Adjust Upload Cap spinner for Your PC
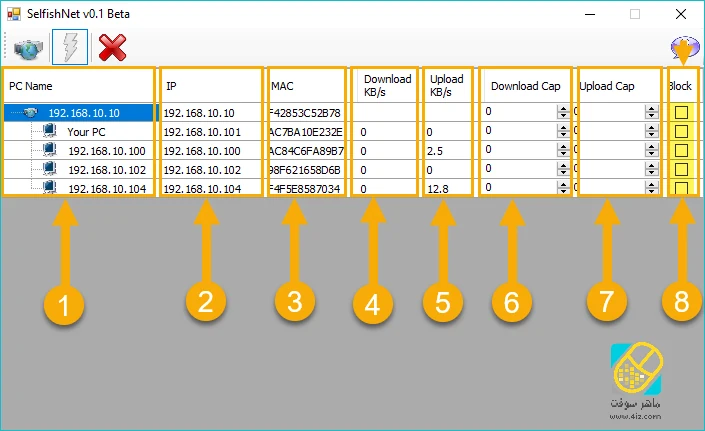 [651, 131]
